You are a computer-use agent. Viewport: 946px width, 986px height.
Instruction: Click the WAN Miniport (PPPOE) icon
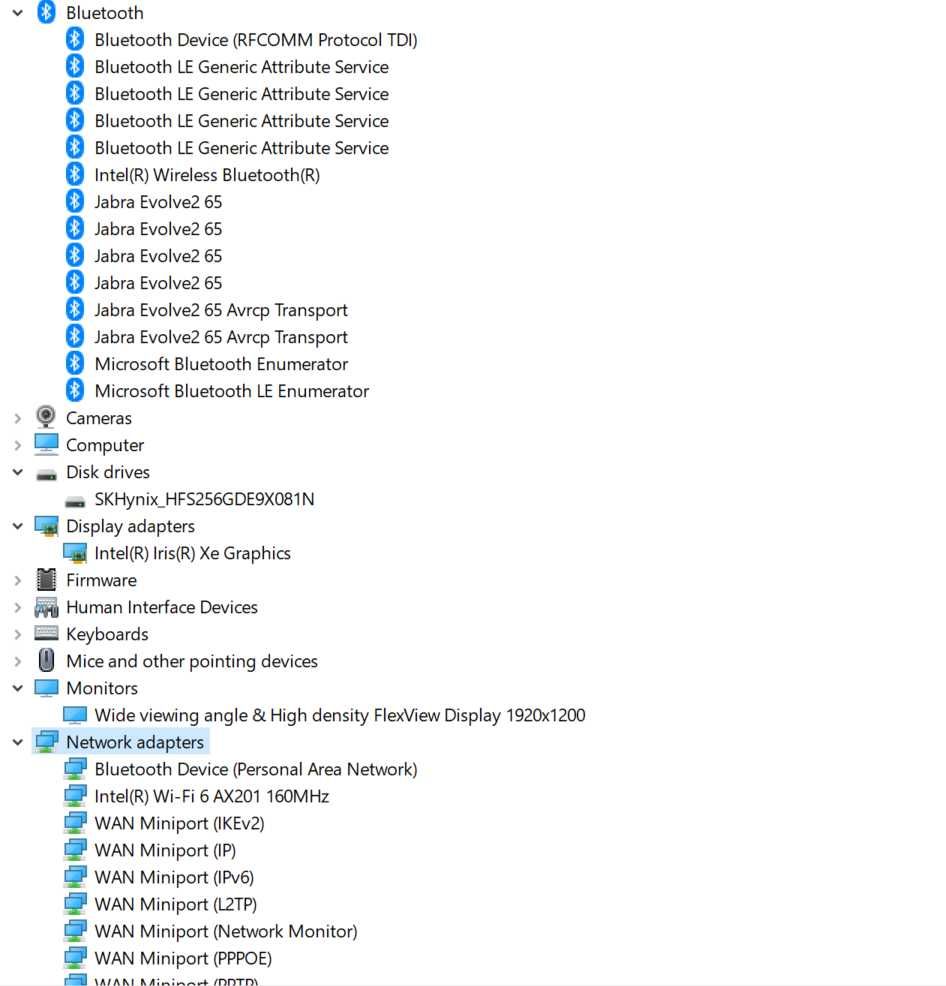[x=75, y=958]
